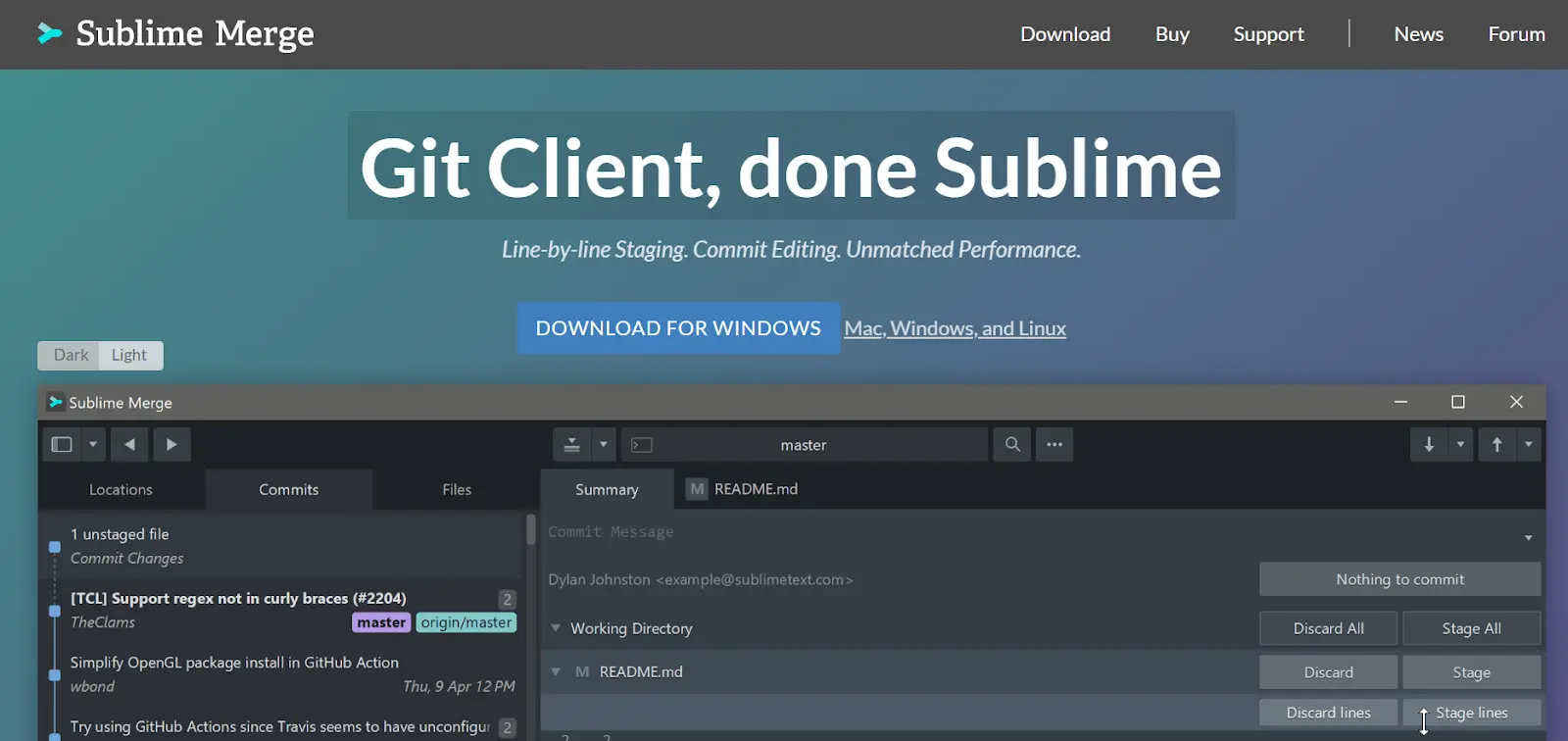Click the push up-arrow icon
Image resolution: width=1568 pixels, height=741 pixels.
(x=1496, y=444)
